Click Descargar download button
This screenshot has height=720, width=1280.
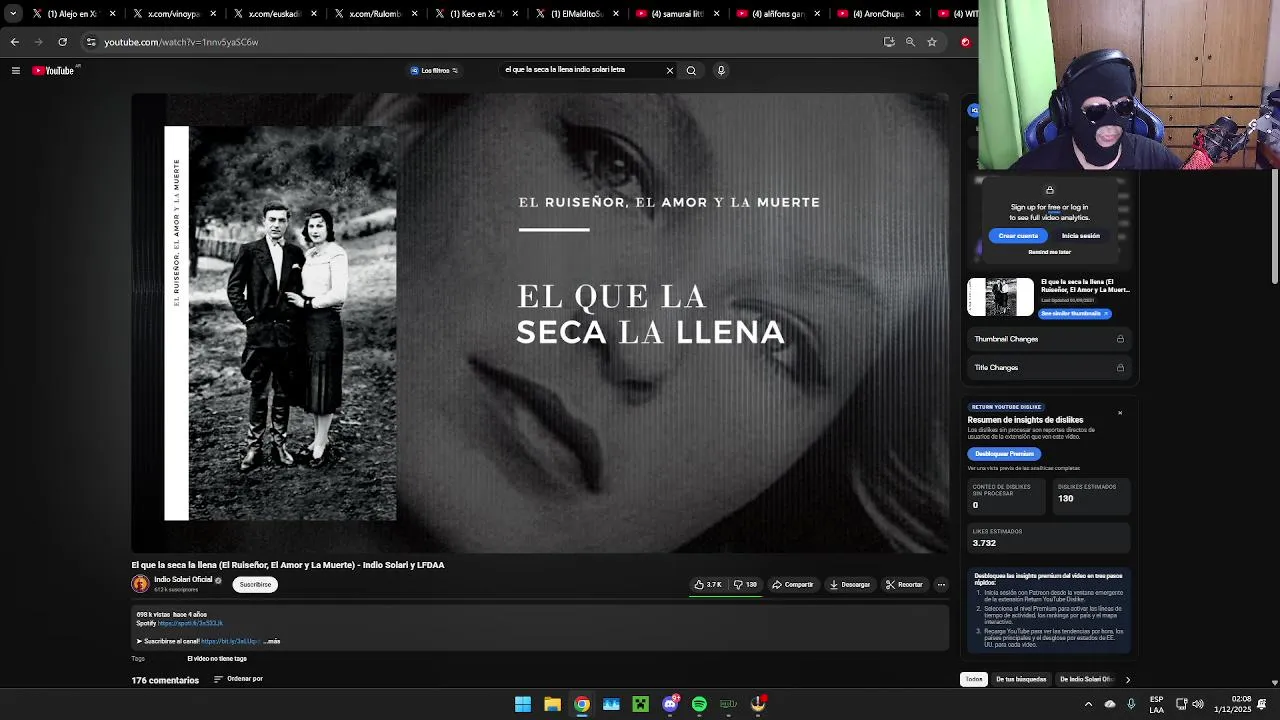pos(849,584)
